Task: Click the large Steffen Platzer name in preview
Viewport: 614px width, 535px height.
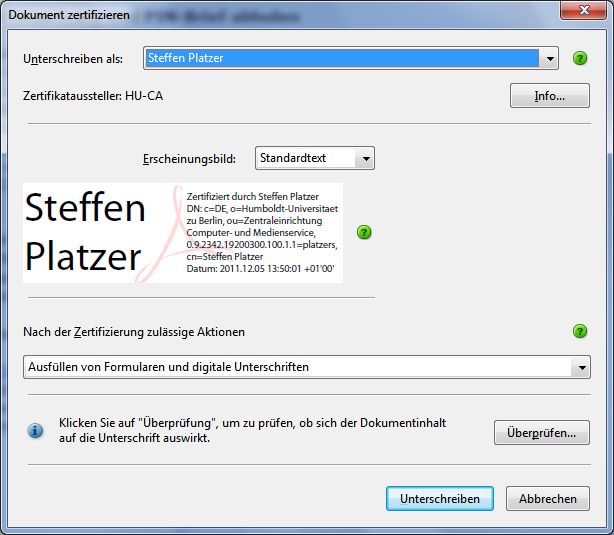Action: point(84,232)
